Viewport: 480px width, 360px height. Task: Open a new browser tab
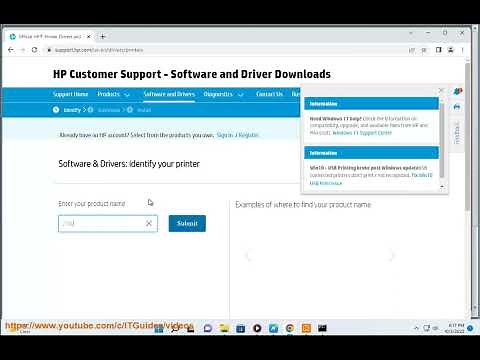click(103, 36)
